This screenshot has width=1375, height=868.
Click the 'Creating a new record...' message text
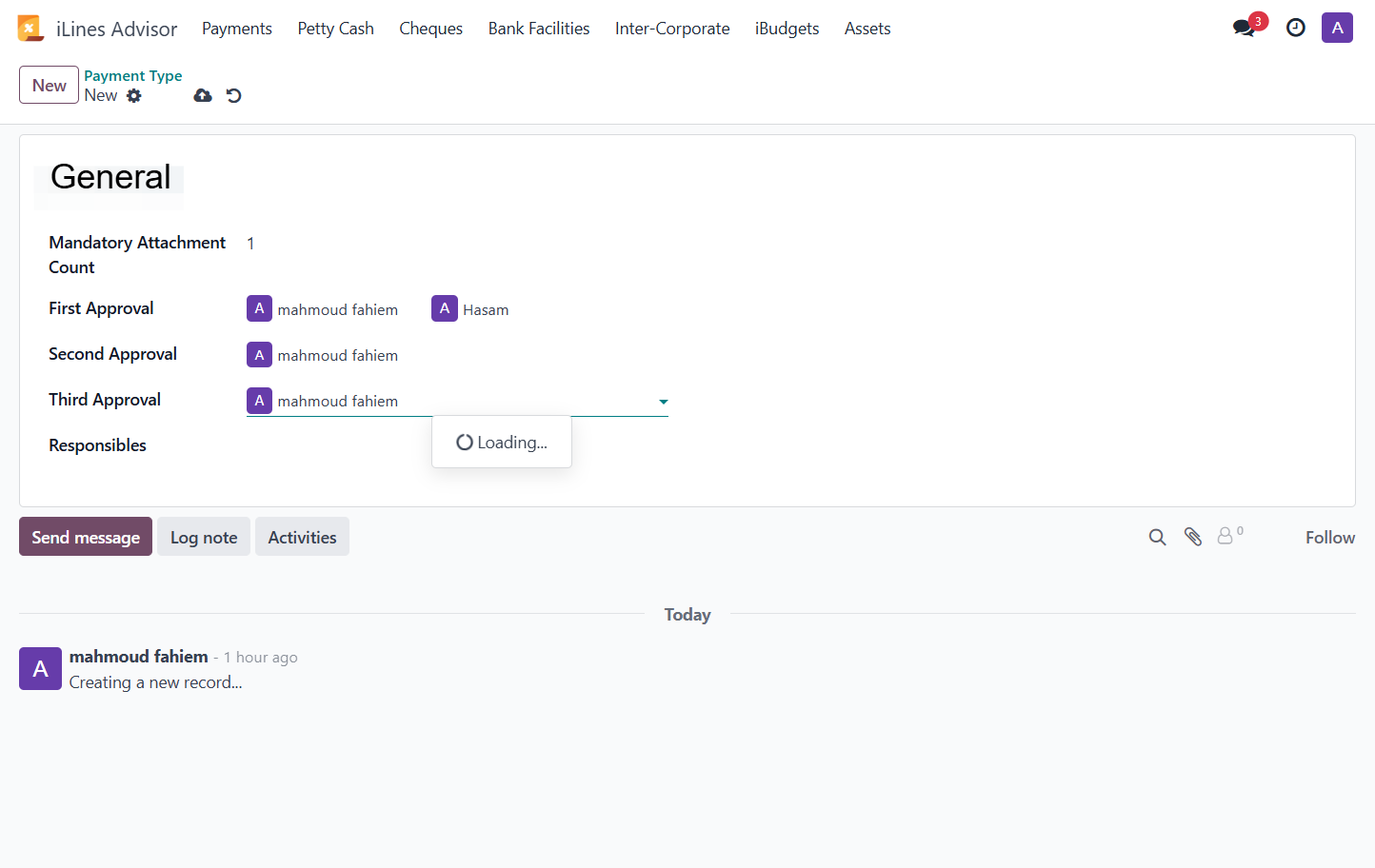tap(155, 682)
